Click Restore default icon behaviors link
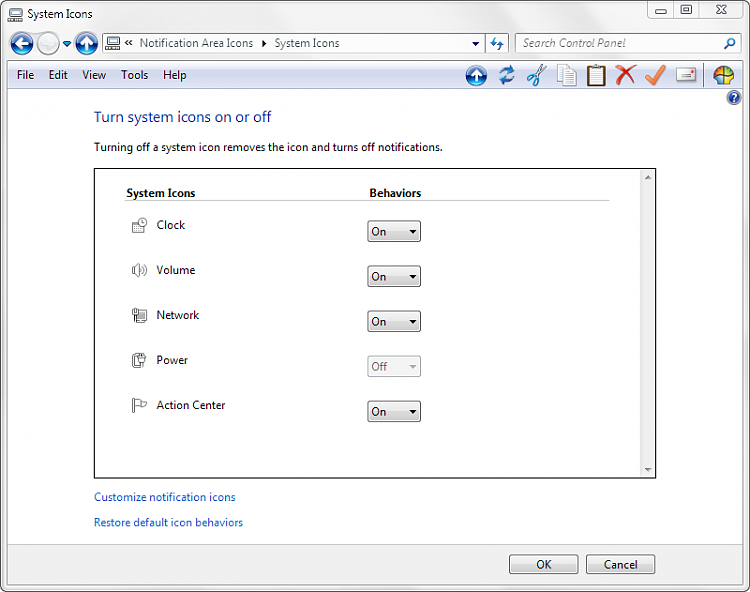 coord(168,523)
